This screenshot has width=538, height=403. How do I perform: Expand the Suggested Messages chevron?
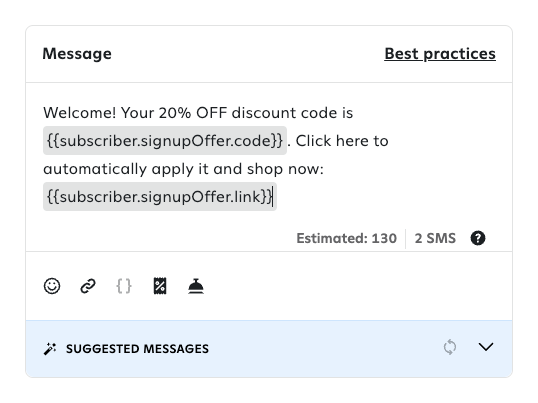pyautogui.click(x=486, y=347)
